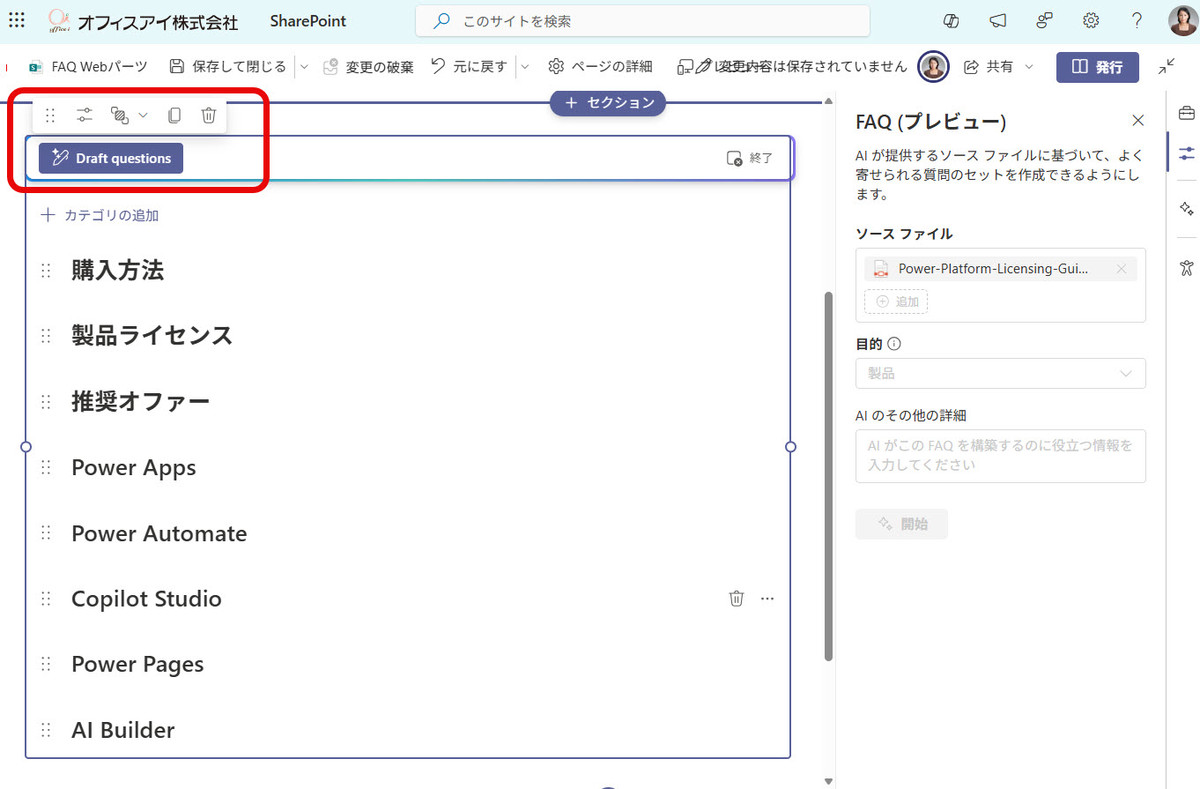Click the Power-Platform-Licensing-Gui... file name
Screen dimensions: 1200x789
click(994, 269)
